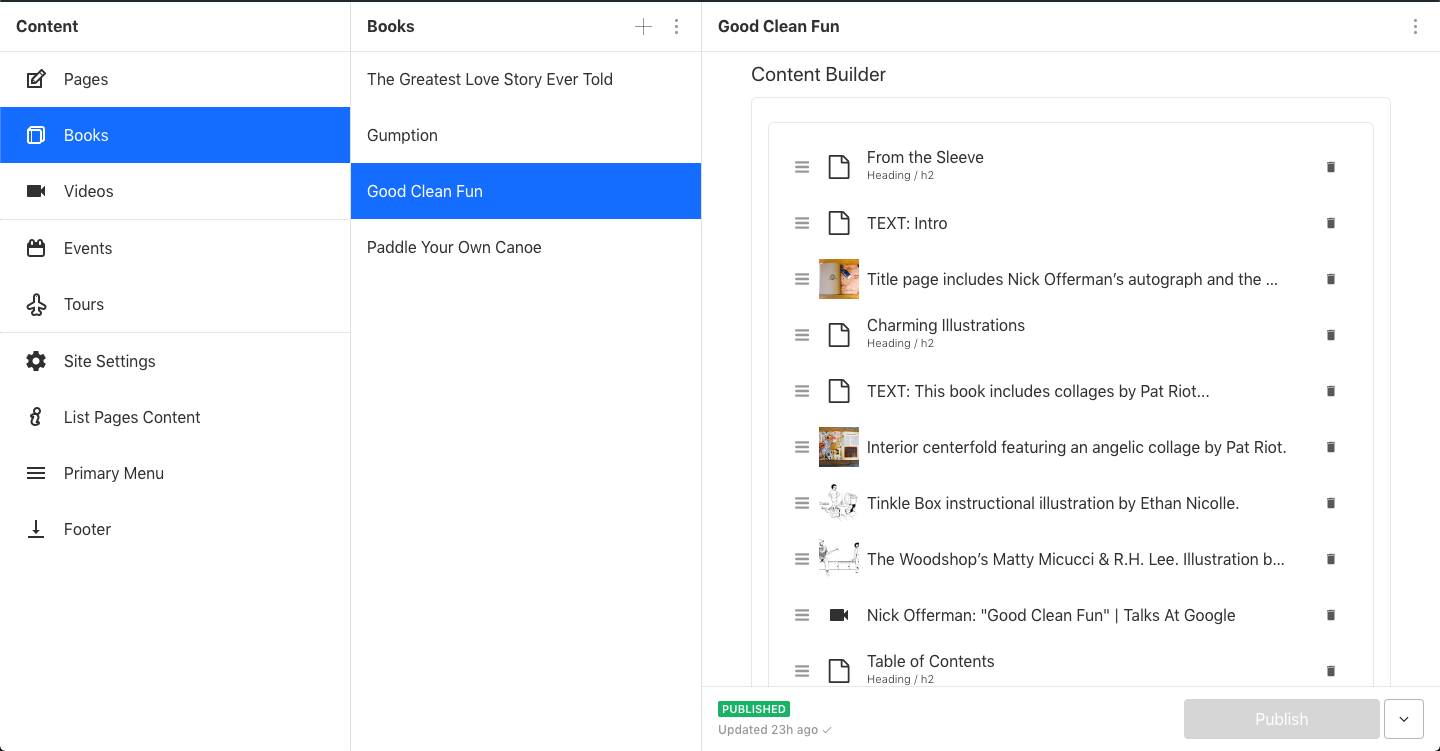Screen dimensions: 1440x751
Task: Click the Pat Riot centerfold collage thumbnail
Action: [x=839, y=447]
